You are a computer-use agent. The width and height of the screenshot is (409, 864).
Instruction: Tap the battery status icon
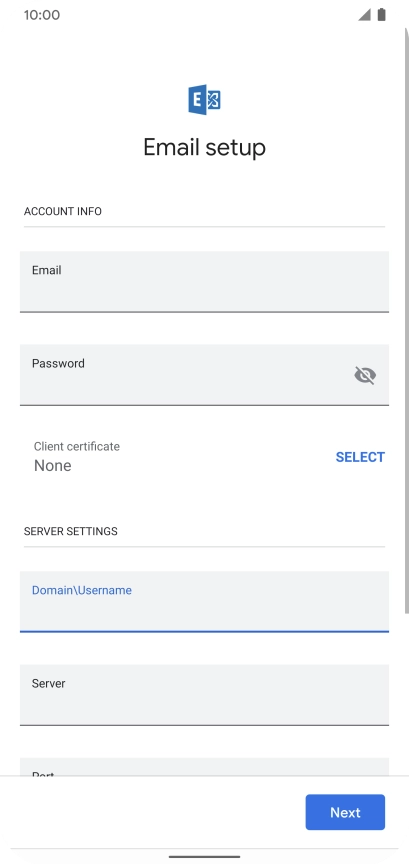pos(381,15)
